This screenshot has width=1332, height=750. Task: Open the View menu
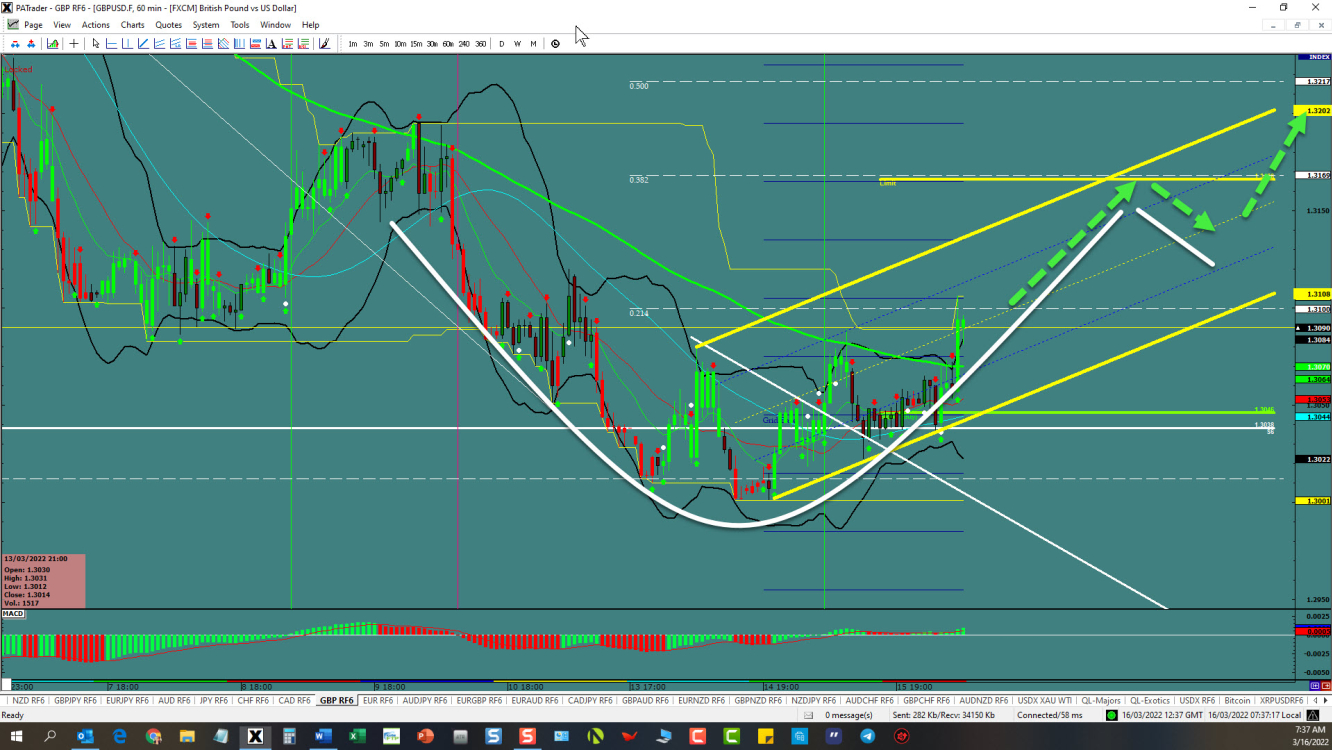pyautogui.click(x=62, y=25)
